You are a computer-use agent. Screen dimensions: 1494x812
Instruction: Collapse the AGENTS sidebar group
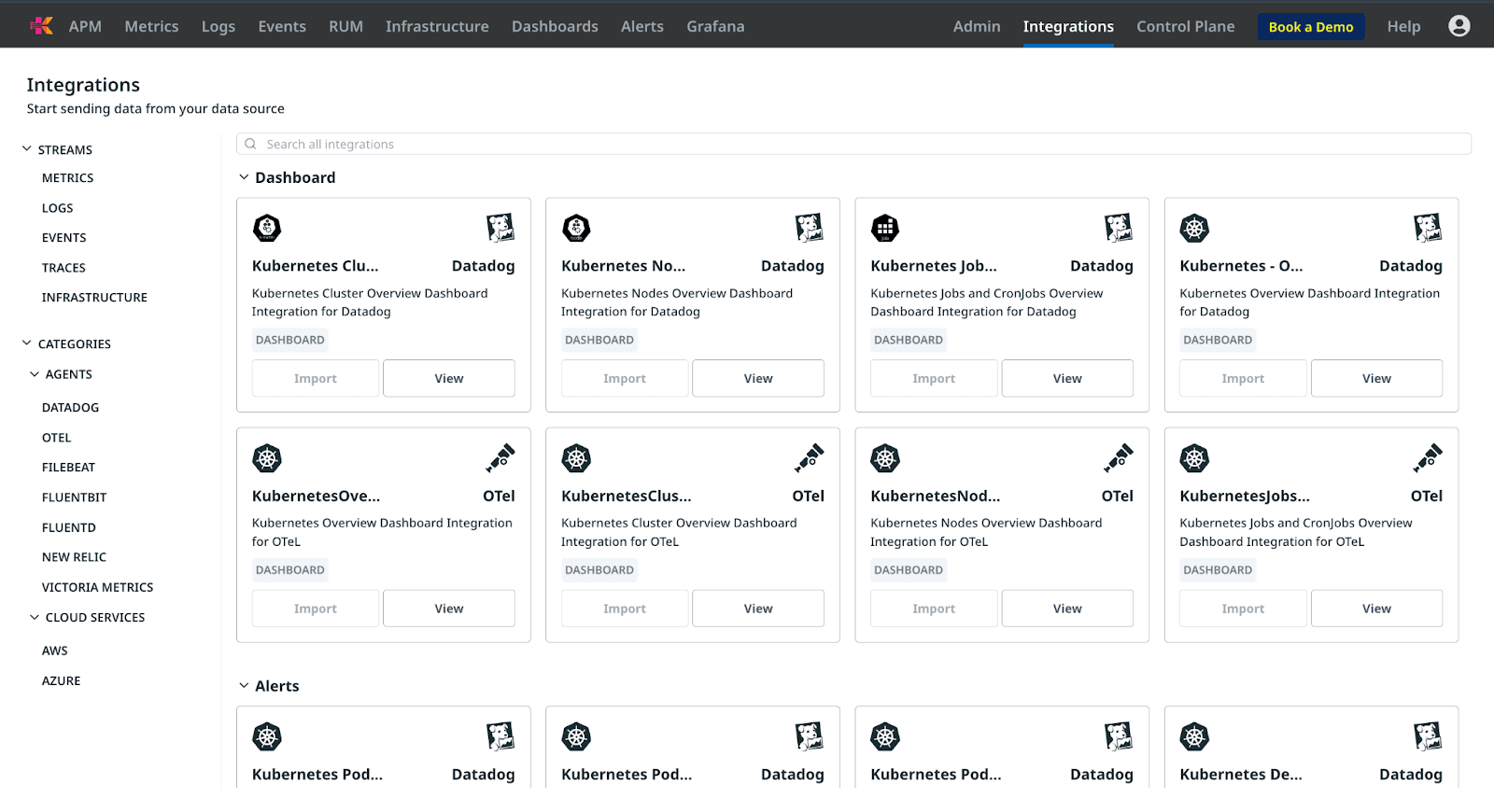coord(35,374)
